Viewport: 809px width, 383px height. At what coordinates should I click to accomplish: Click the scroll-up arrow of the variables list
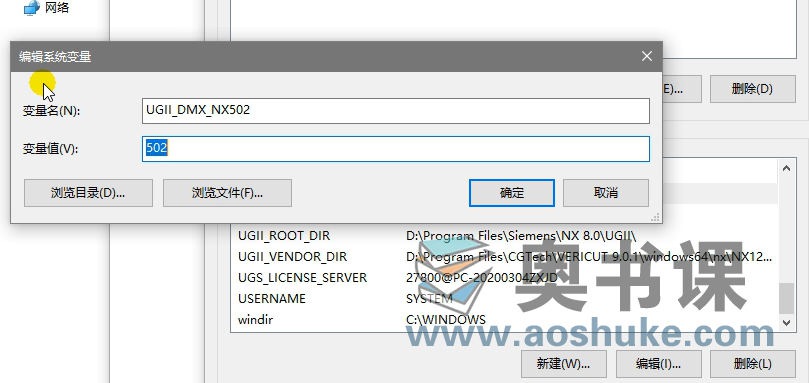click(786, 168)
